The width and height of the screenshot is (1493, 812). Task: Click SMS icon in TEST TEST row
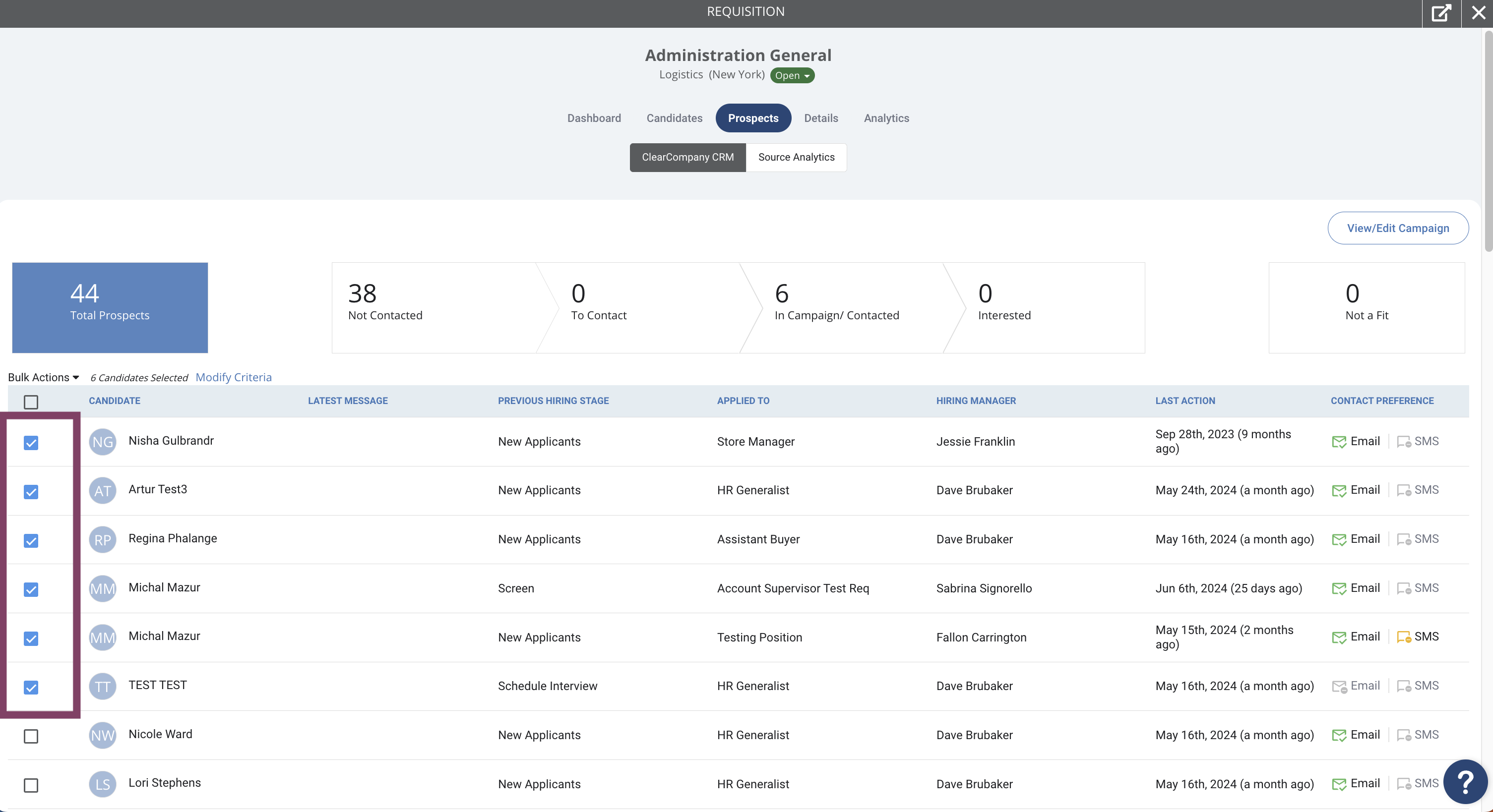(x=1404, y=686)
